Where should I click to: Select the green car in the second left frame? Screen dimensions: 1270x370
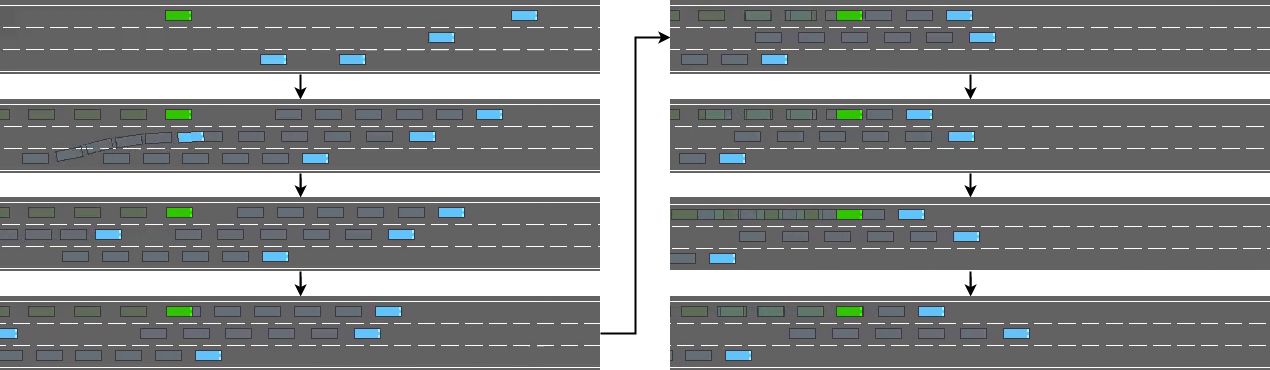[178, 115]
